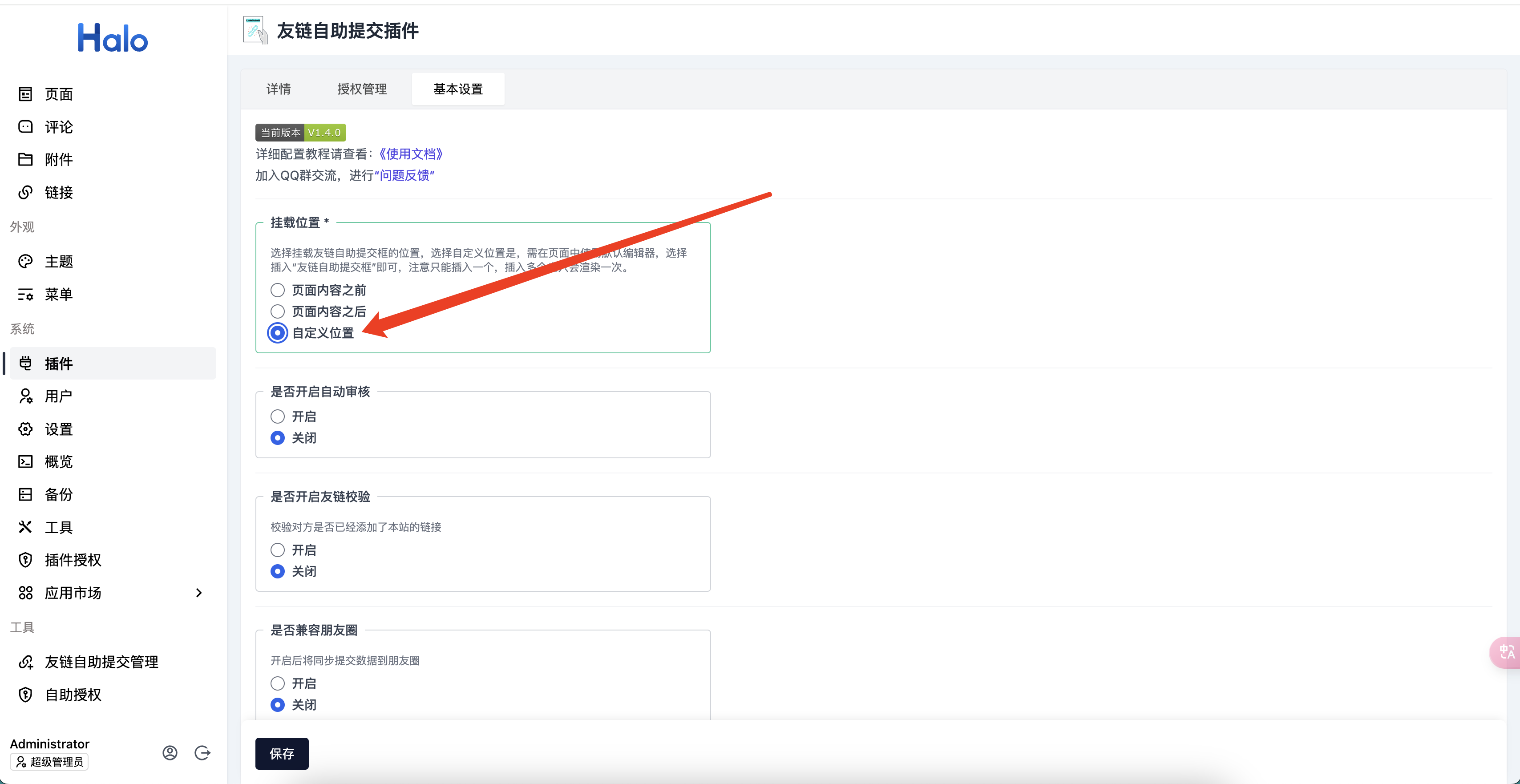Select 关闭 under 是否兼容朋友圈

[277, 704]
